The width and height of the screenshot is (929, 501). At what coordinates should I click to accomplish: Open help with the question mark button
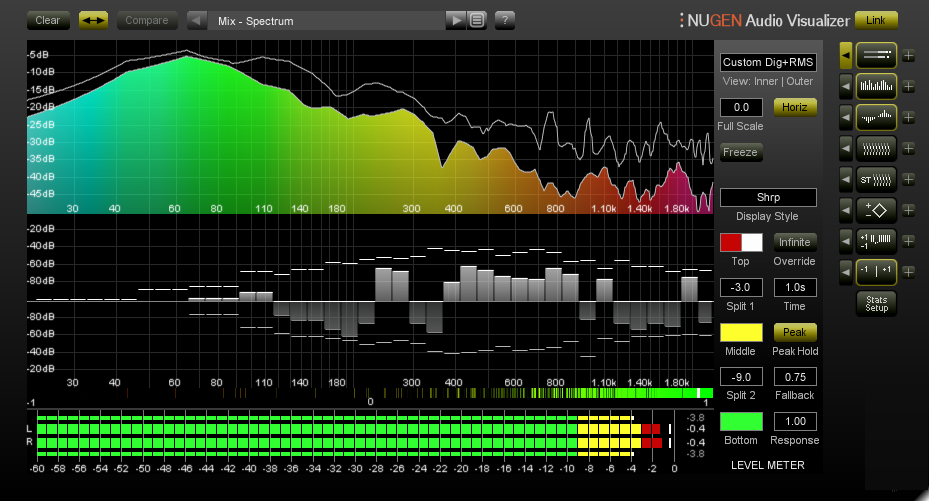point(504,20)
